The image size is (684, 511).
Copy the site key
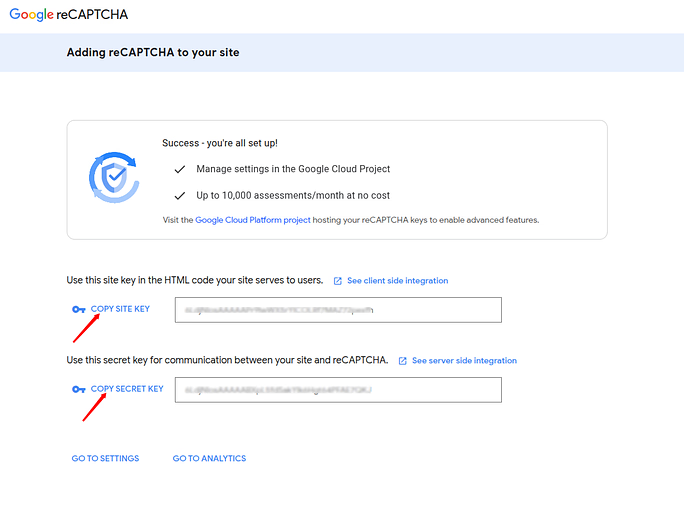[x=120, y=309]
